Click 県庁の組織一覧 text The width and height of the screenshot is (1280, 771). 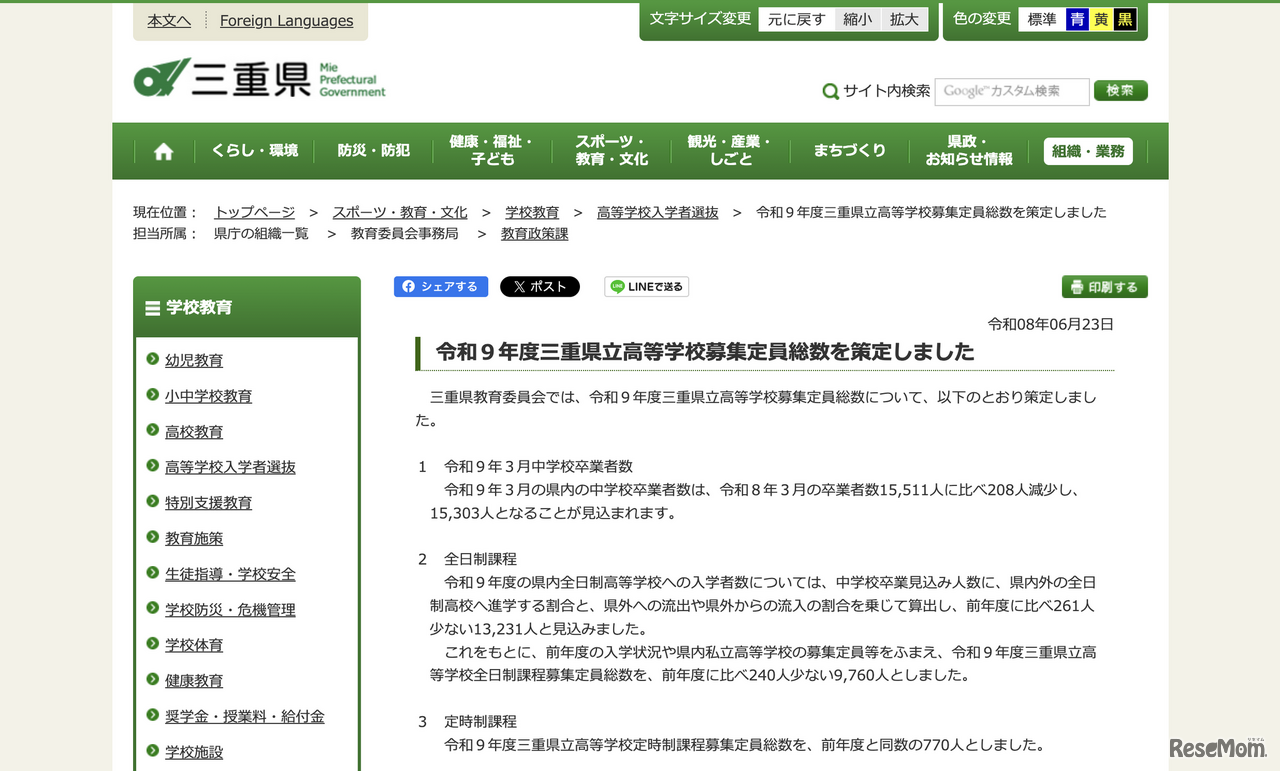[x=261, y=234]
